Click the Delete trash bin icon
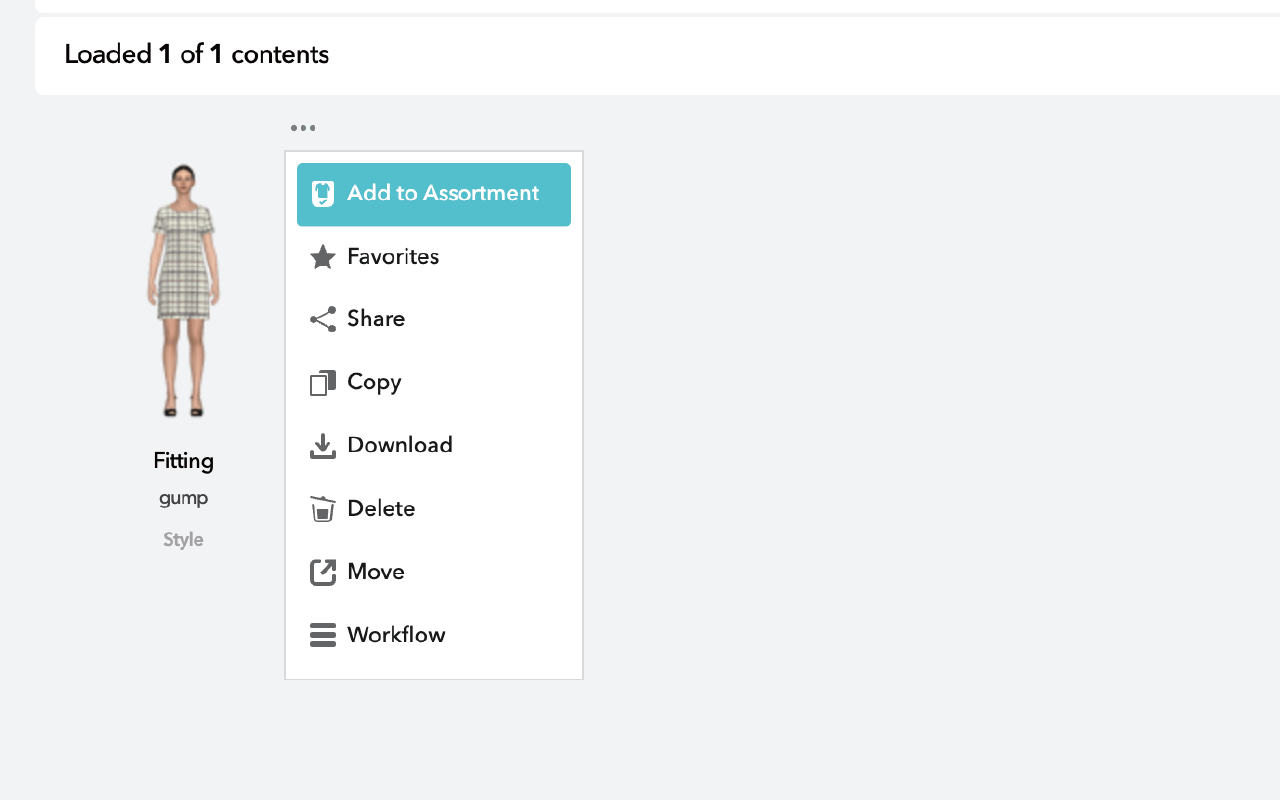The height and width of the screenshot is (800, 1280). pos(322,509)
